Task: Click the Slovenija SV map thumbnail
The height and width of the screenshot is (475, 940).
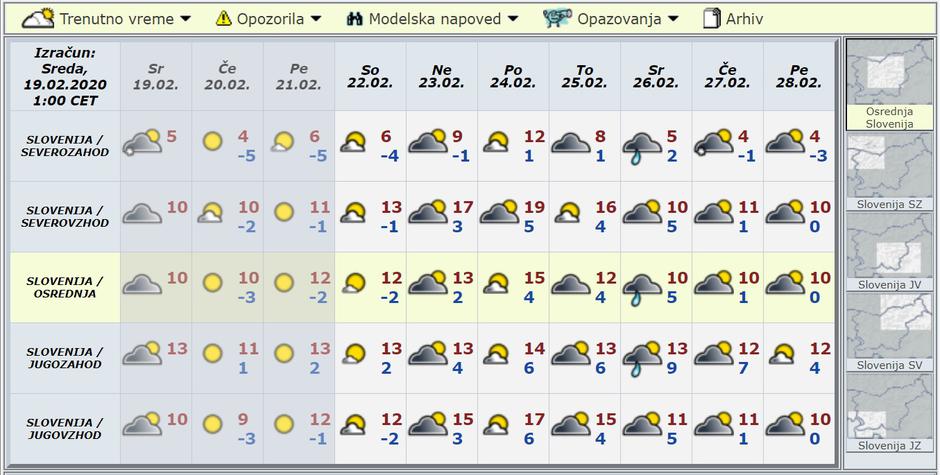Action: [890, 330]
